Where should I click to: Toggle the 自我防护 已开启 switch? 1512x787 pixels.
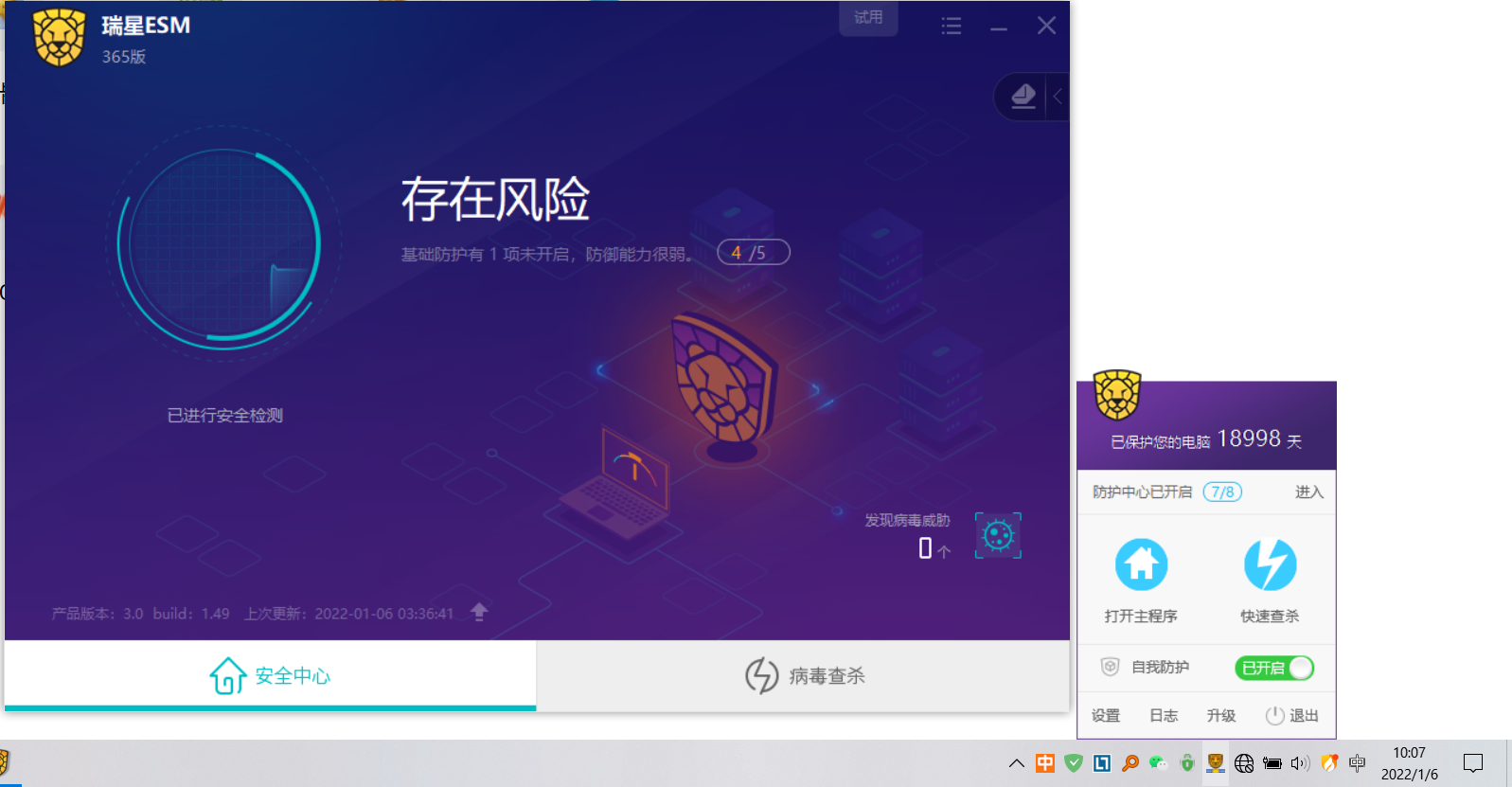click(x=1273, y=668)
